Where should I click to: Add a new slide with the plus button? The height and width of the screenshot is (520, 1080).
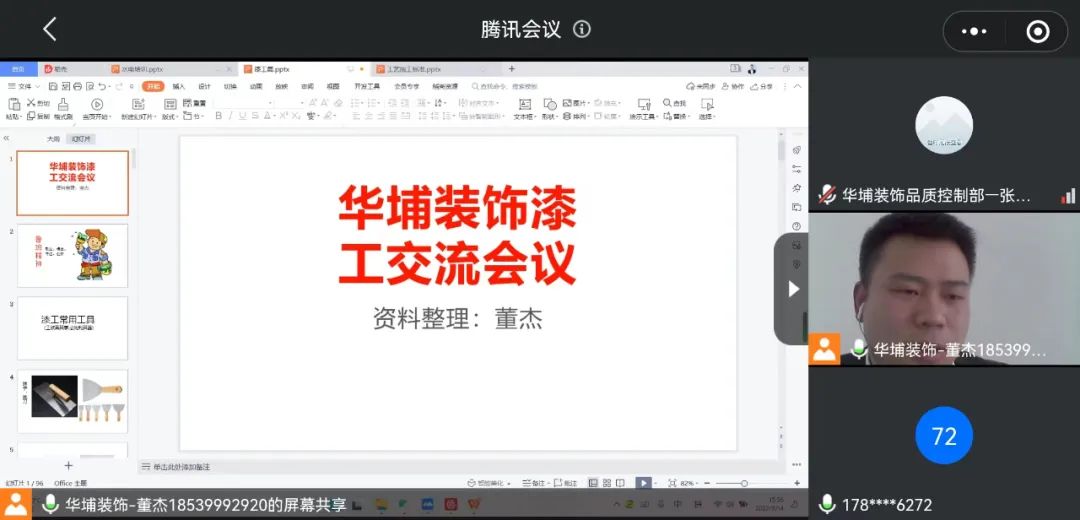tap(68, 465)
